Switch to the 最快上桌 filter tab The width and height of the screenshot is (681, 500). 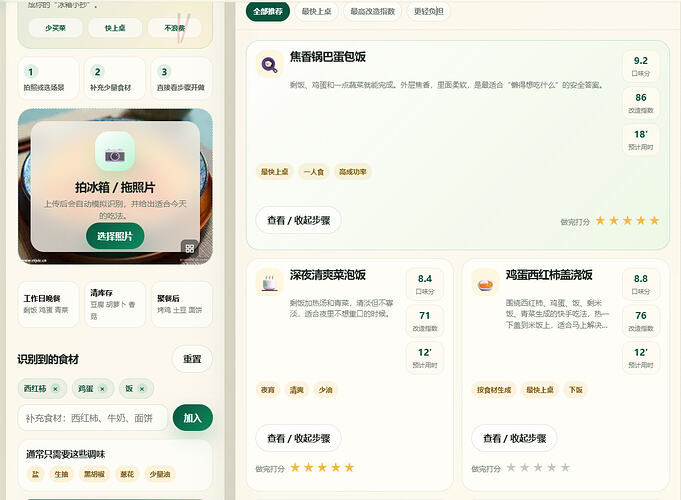316,11
